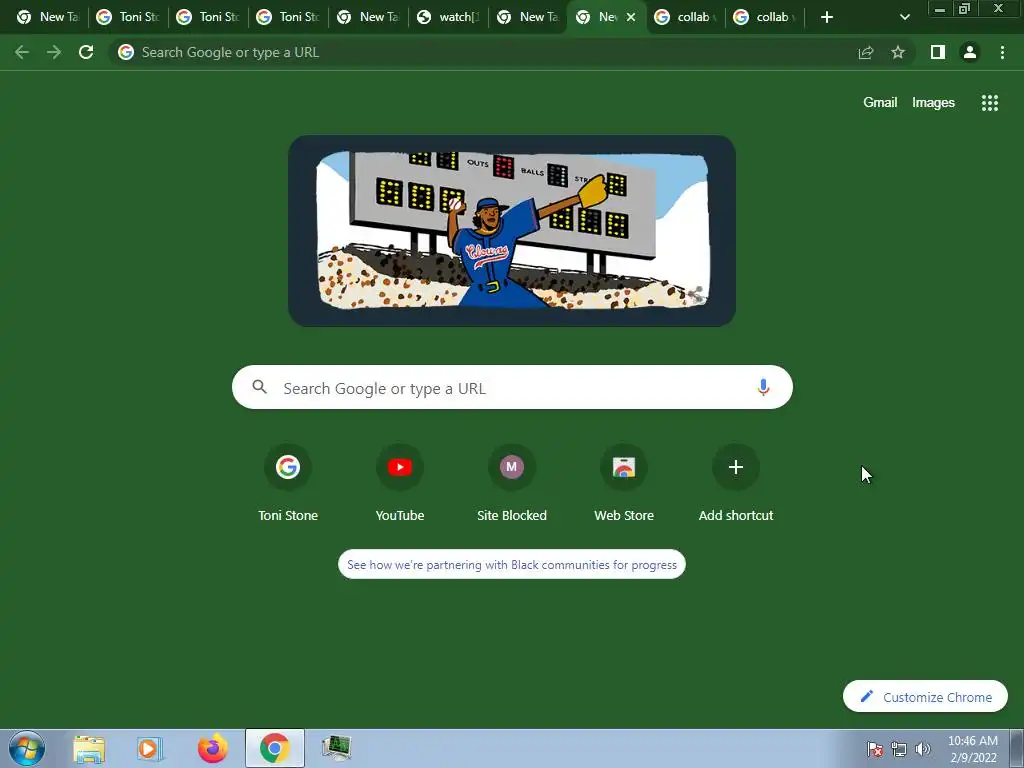The width and height of the screenshot is (1024, 768).
Task: Close the active New Tab
Action: [x=631, y=18]
